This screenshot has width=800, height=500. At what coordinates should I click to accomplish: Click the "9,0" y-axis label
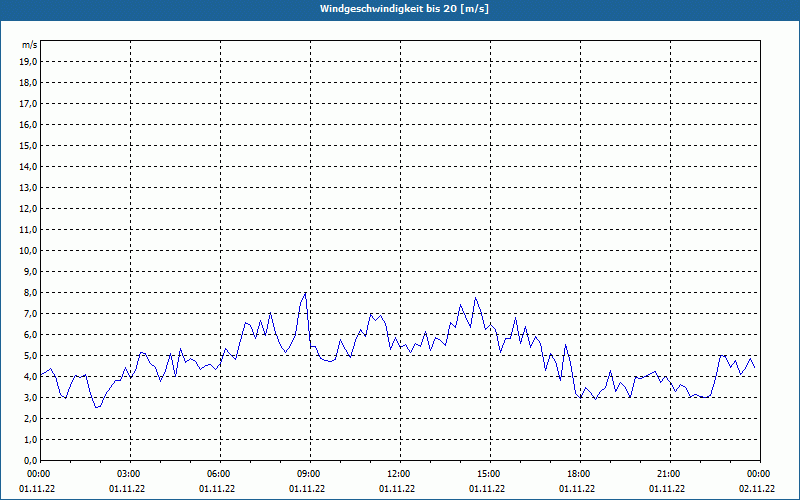[x=31, y=271]
